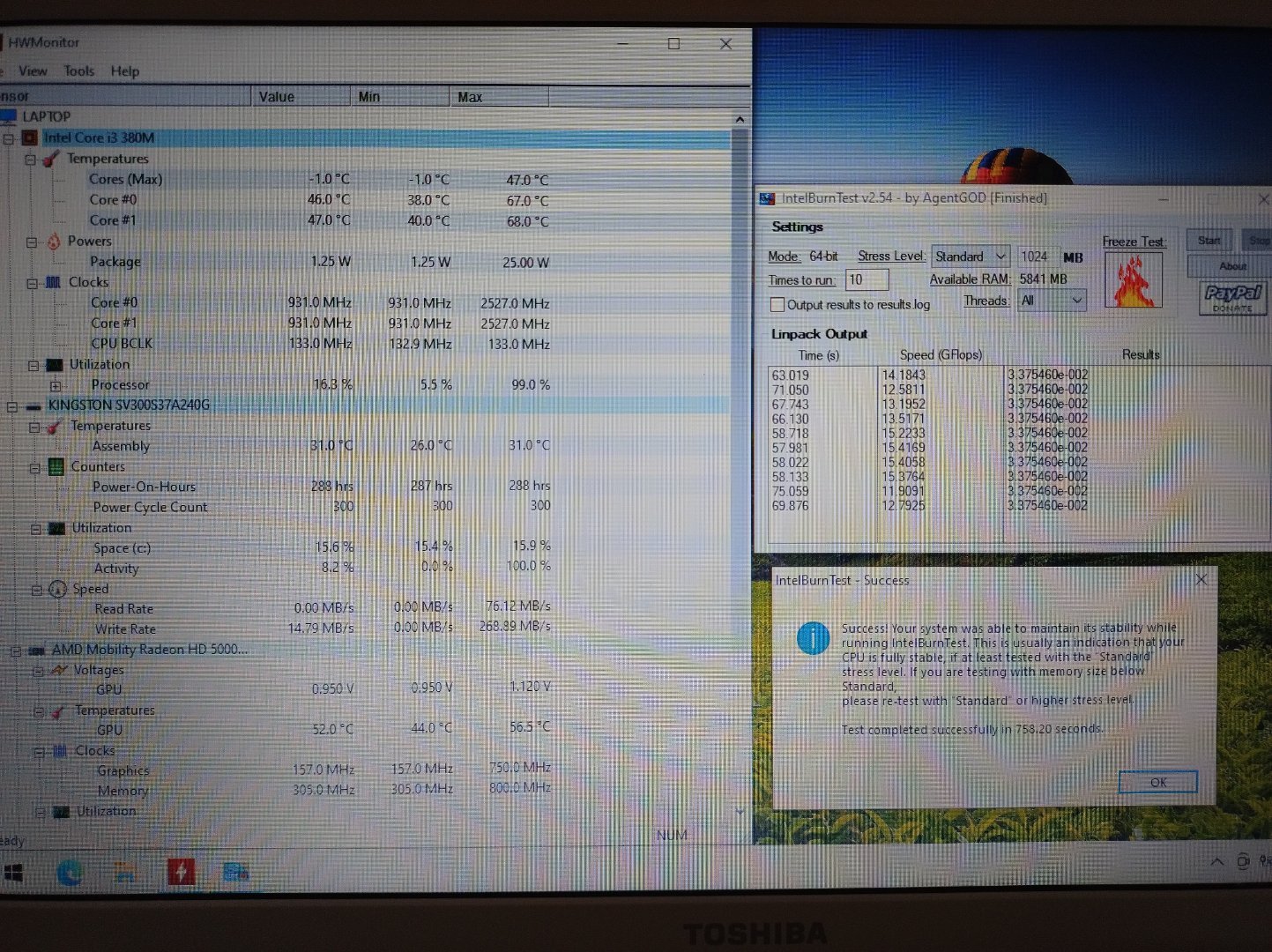Collapse the CPU Temperatures branch

[31, 160]
